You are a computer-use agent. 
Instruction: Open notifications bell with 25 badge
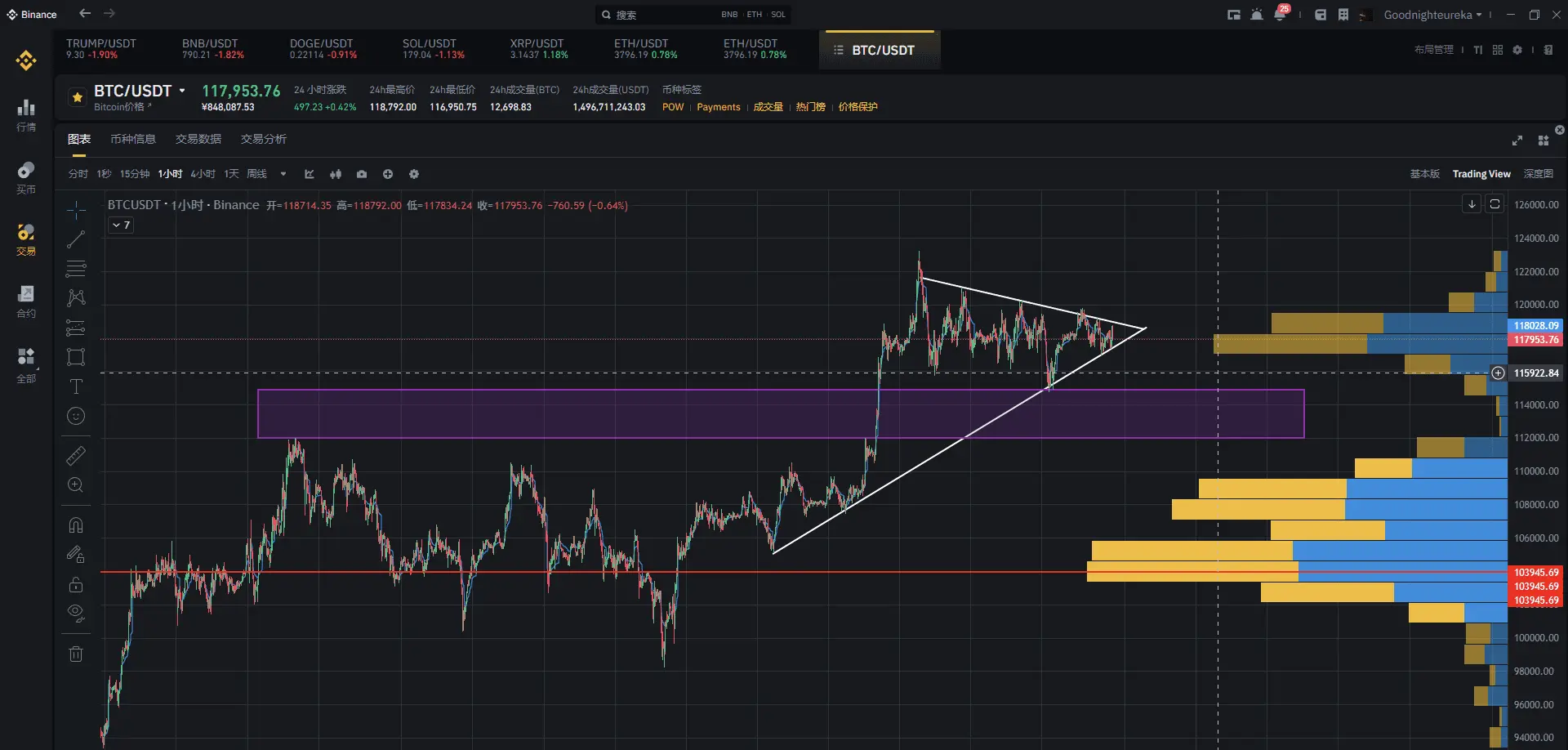click(x=1280, y=15)
